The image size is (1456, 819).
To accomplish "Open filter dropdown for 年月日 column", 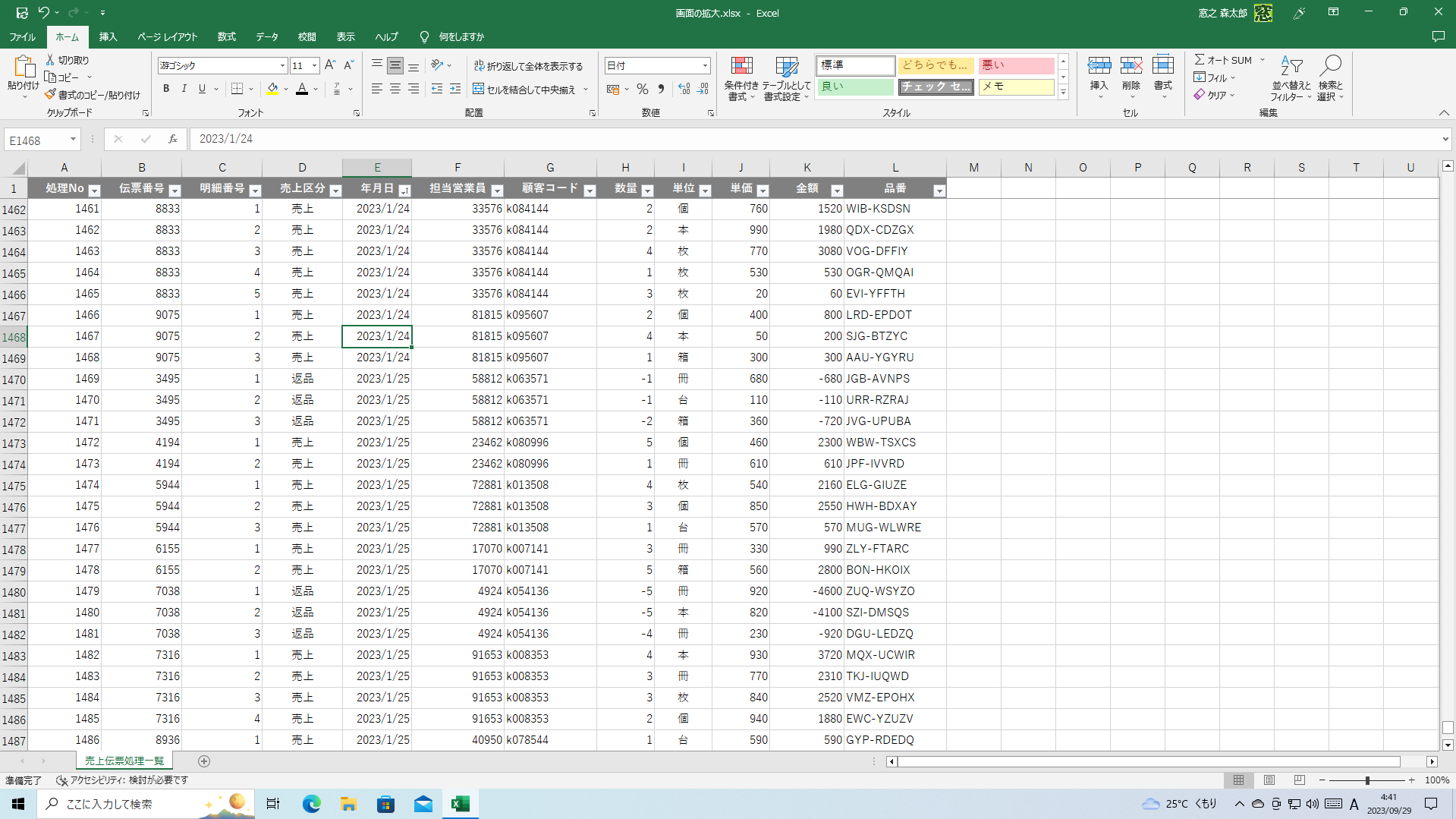I will pyautogui.click(x=404, y=191).
